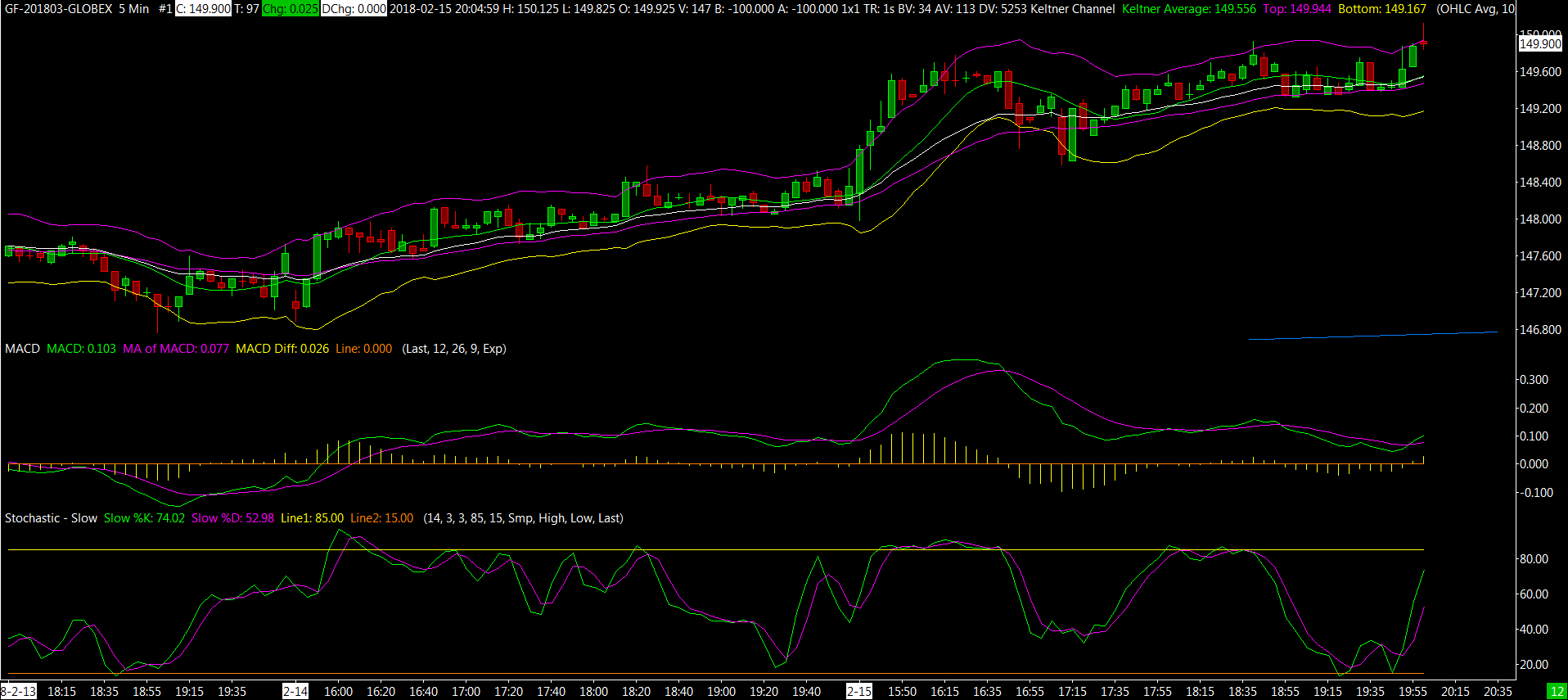
Task: Click the timestamp 2018-02-15 20:04:59
Action: point(444,9)
